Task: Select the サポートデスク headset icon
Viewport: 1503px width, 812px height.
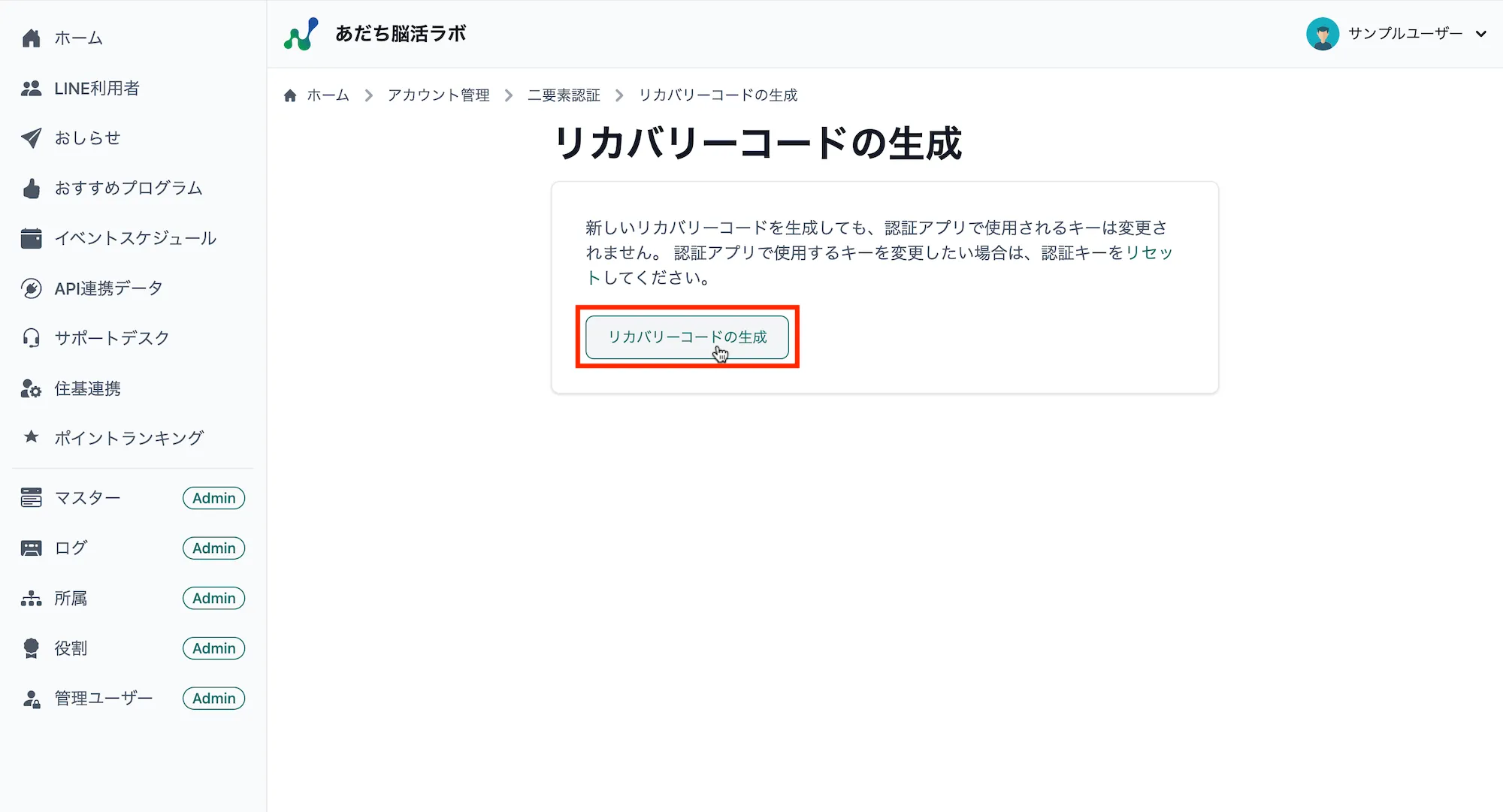Action: [32, 338]
